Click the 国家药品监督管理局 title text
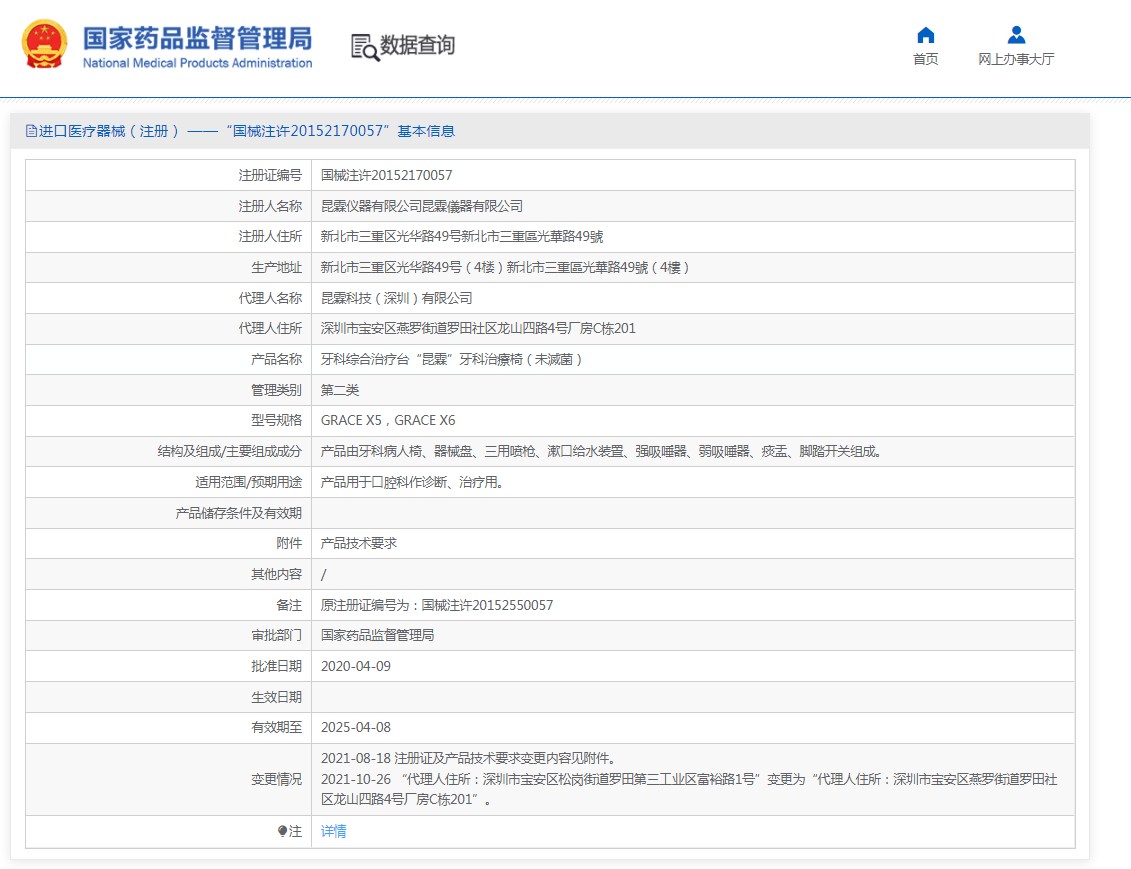Image resolution: width=1131 pixels, height=869 pixels. click(x=197, y=38)
